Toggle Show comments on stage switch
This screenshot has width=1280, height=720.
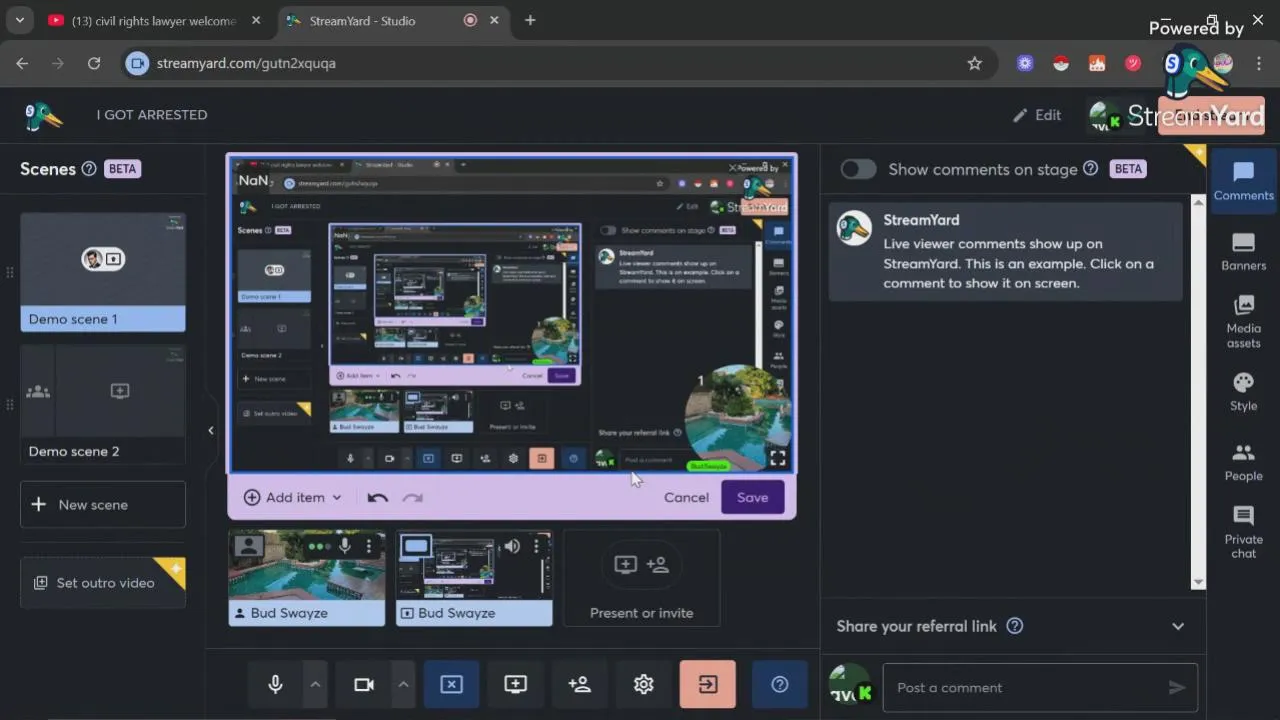pos(858,169)
